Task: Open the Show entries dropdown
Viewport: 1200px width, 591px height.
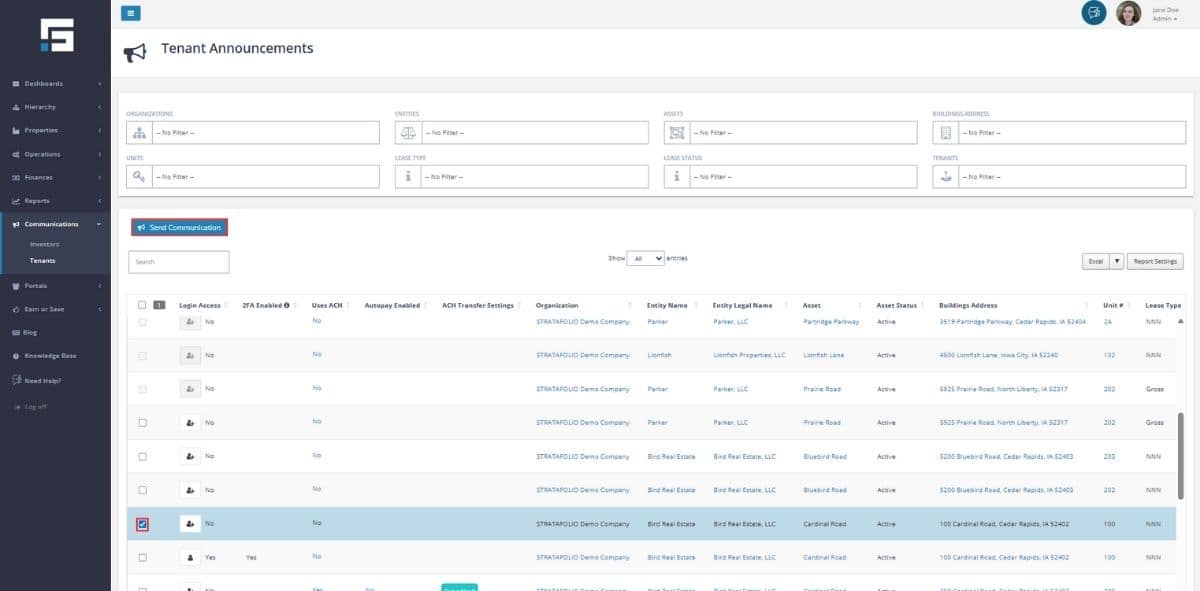Action: point(645,258)
